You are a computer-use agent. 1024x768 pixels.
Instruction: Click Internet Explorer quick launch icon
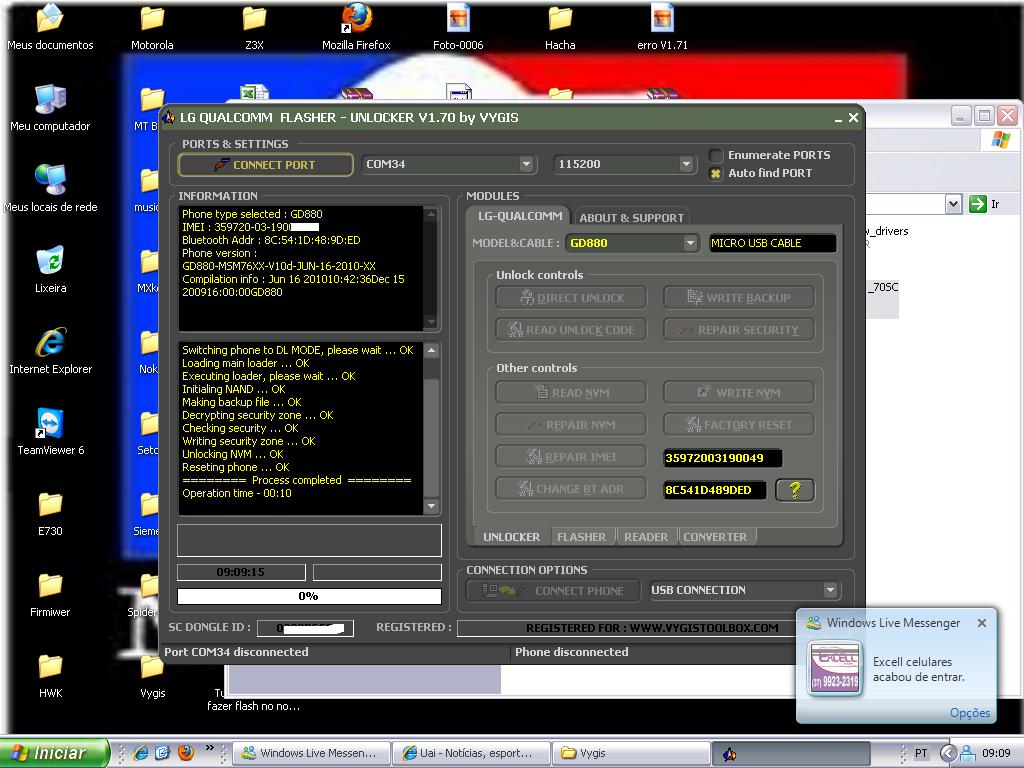click(x=140, y=753)
